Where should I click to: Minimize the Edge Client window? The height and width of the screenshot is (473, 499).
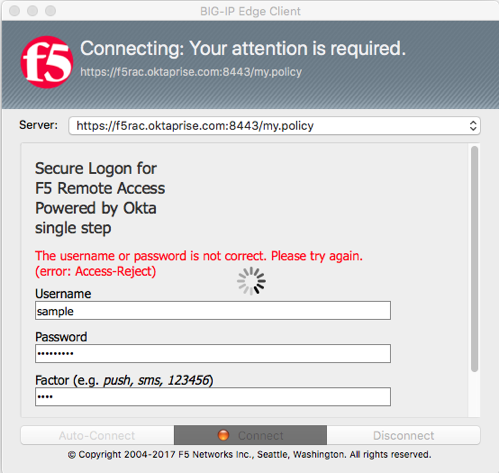click(x=32, y=11)
